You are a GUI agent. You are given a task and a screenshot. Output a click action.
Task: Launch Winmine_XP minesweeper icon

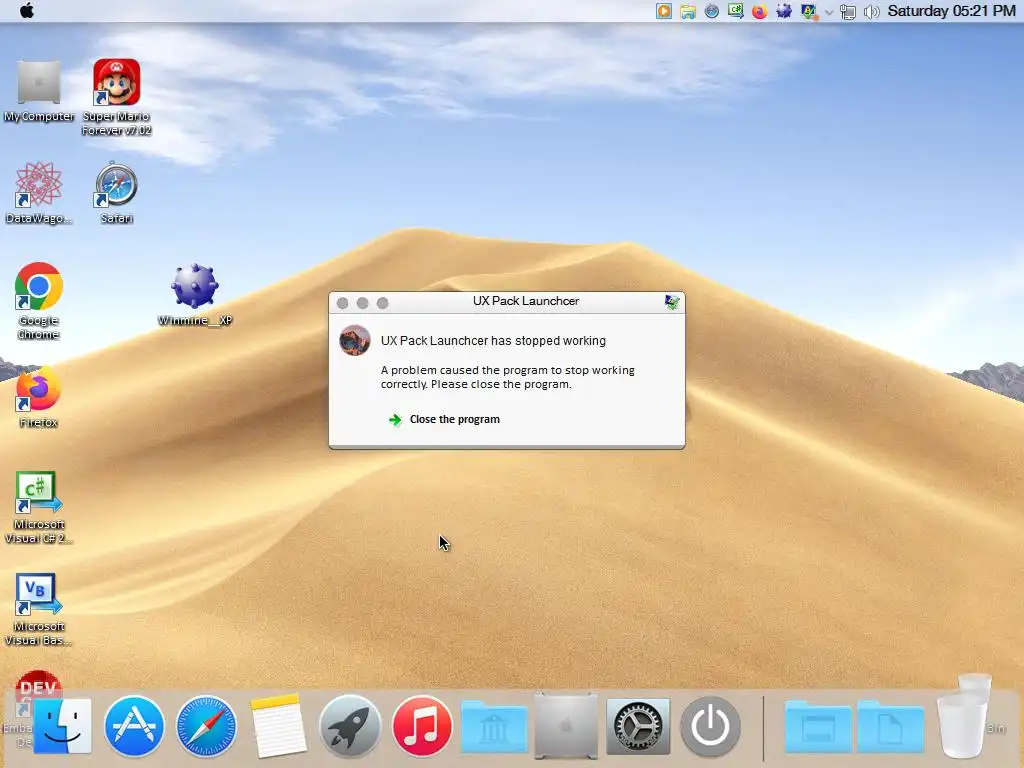pos(195,295)
